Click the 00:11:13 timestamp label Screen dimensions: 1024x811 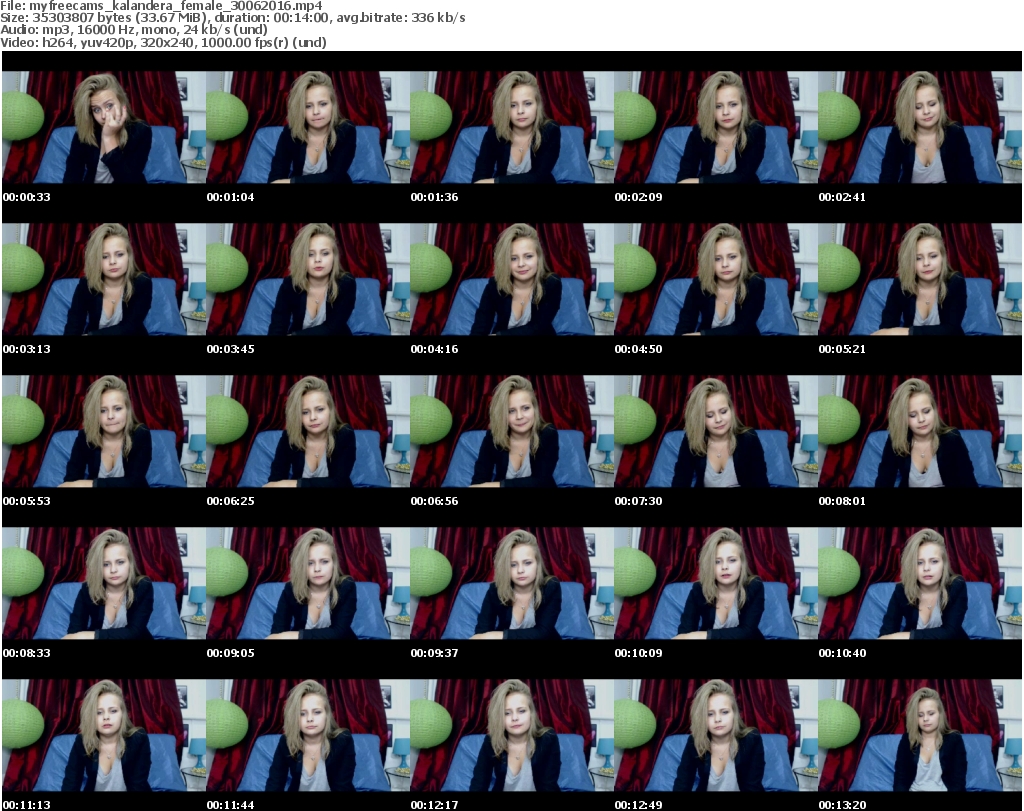coord(27,805)
